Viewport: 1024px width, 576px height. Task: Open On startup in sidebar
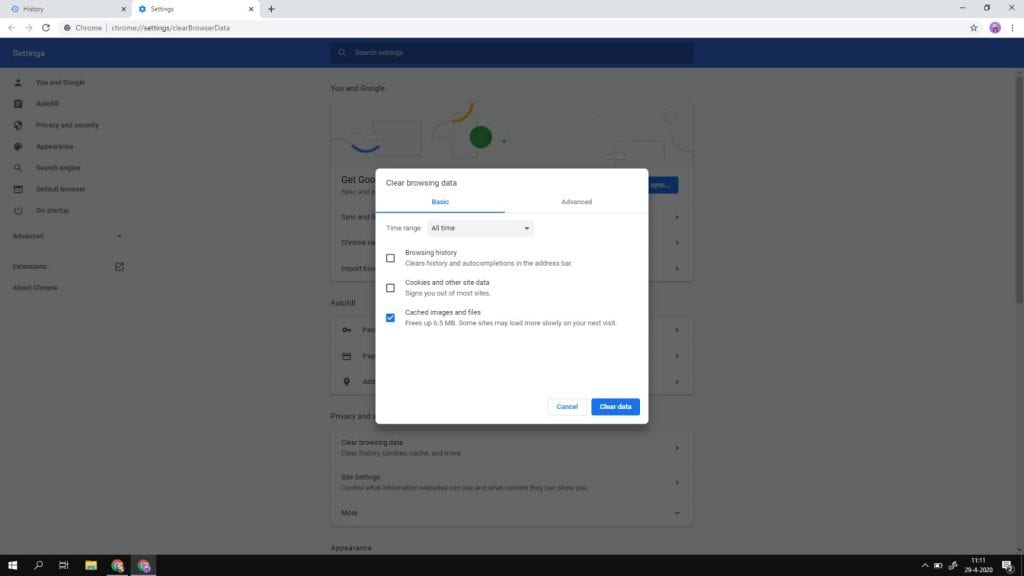52,211
